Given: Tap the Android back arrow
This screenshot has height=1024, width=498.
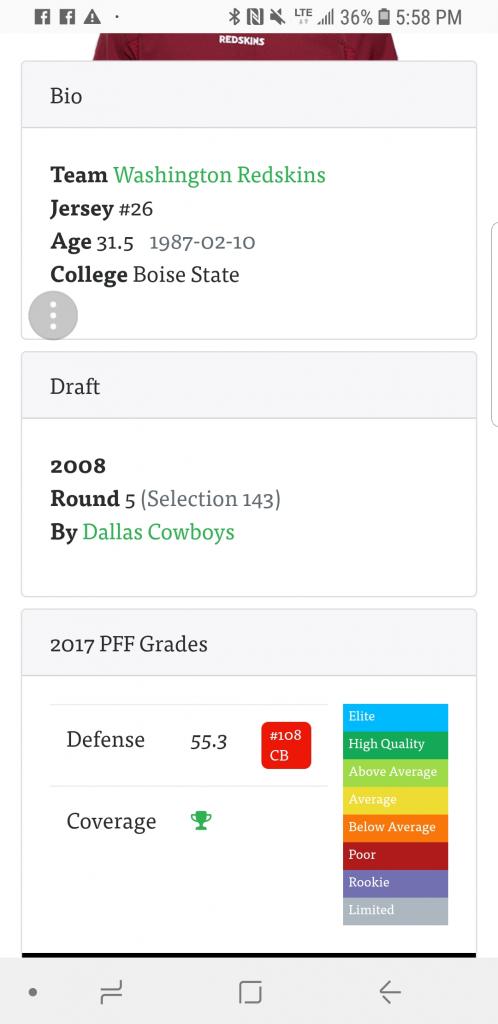Looking at the screenshot, I should point(390,992).
